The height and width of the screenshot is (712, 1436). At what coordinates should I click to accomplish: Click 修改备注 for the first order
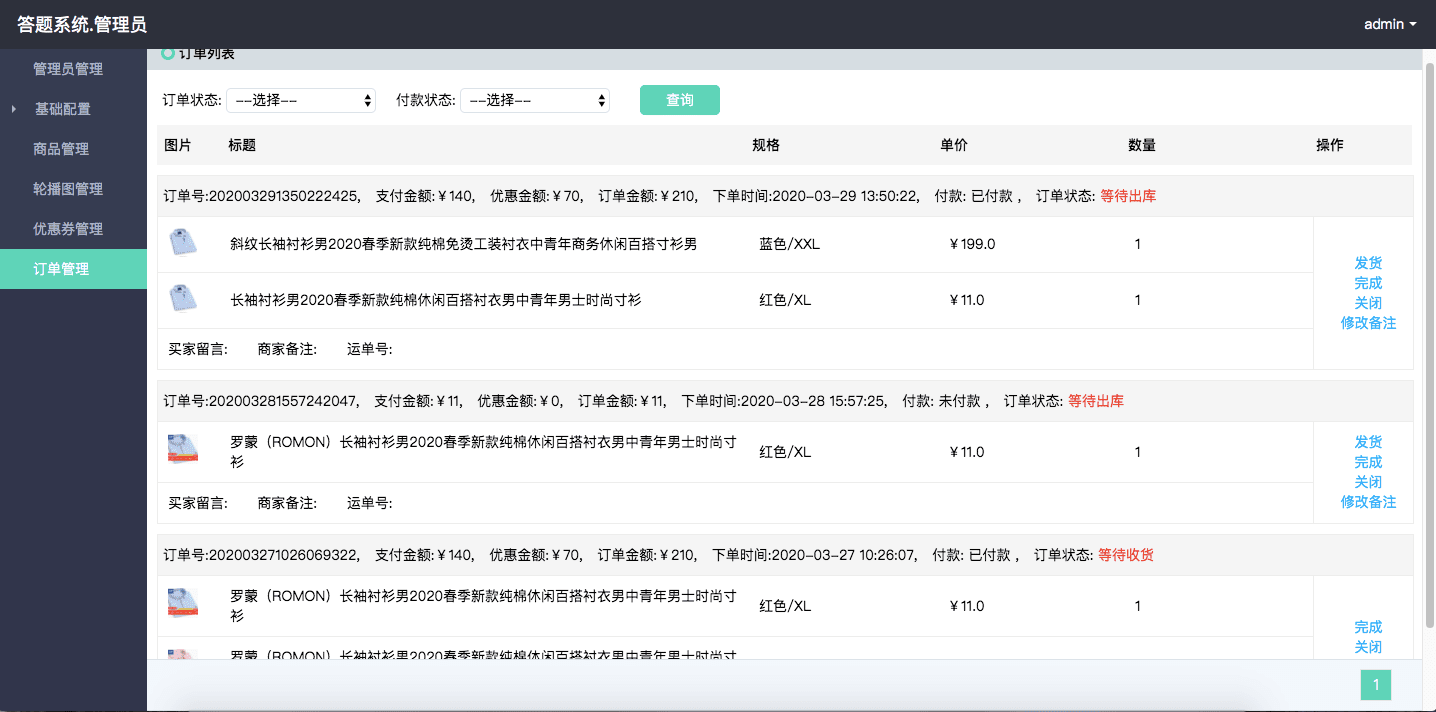coord(1368,323)
